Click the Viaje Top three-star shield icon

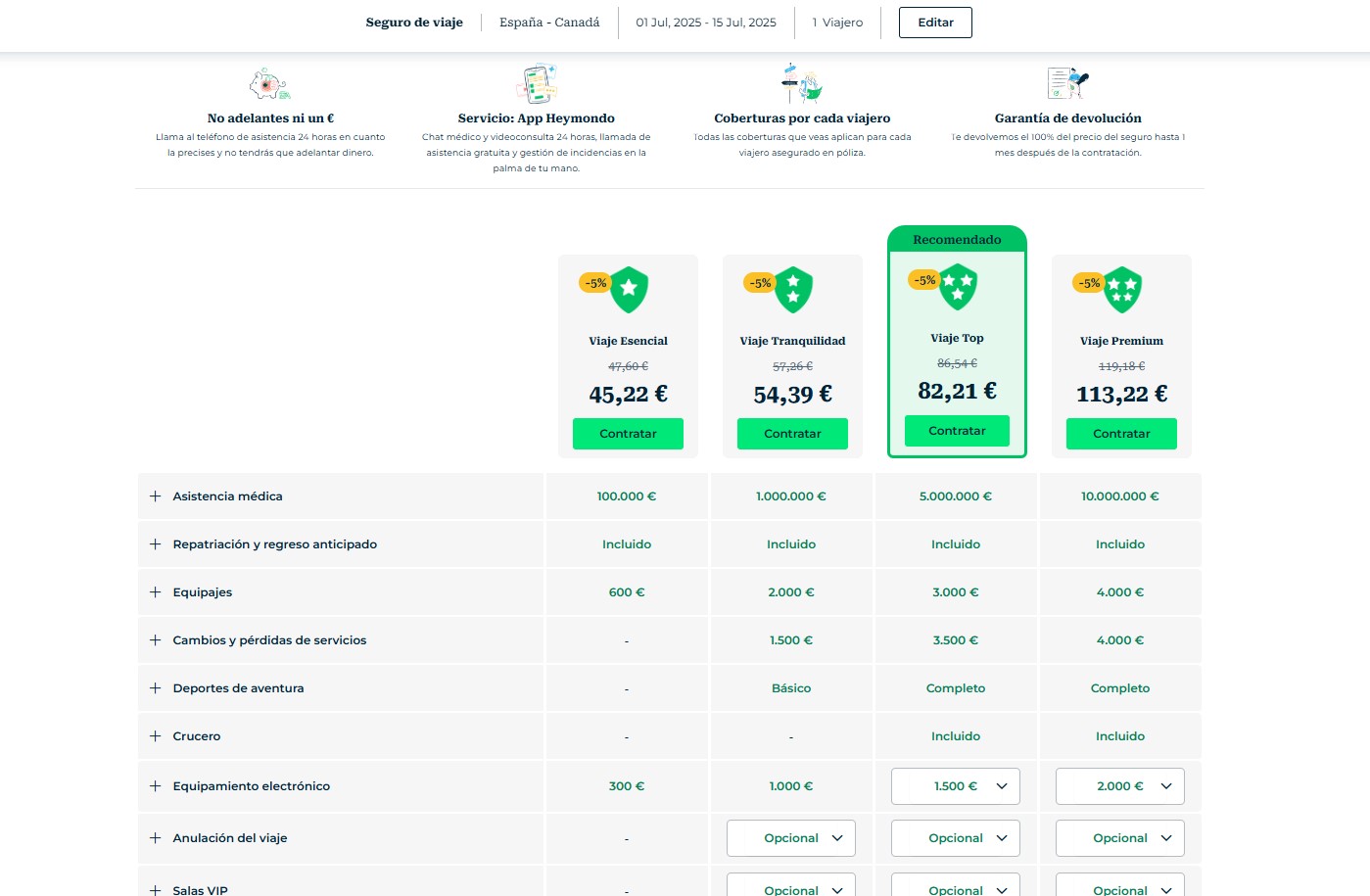[x=958, y=287]
